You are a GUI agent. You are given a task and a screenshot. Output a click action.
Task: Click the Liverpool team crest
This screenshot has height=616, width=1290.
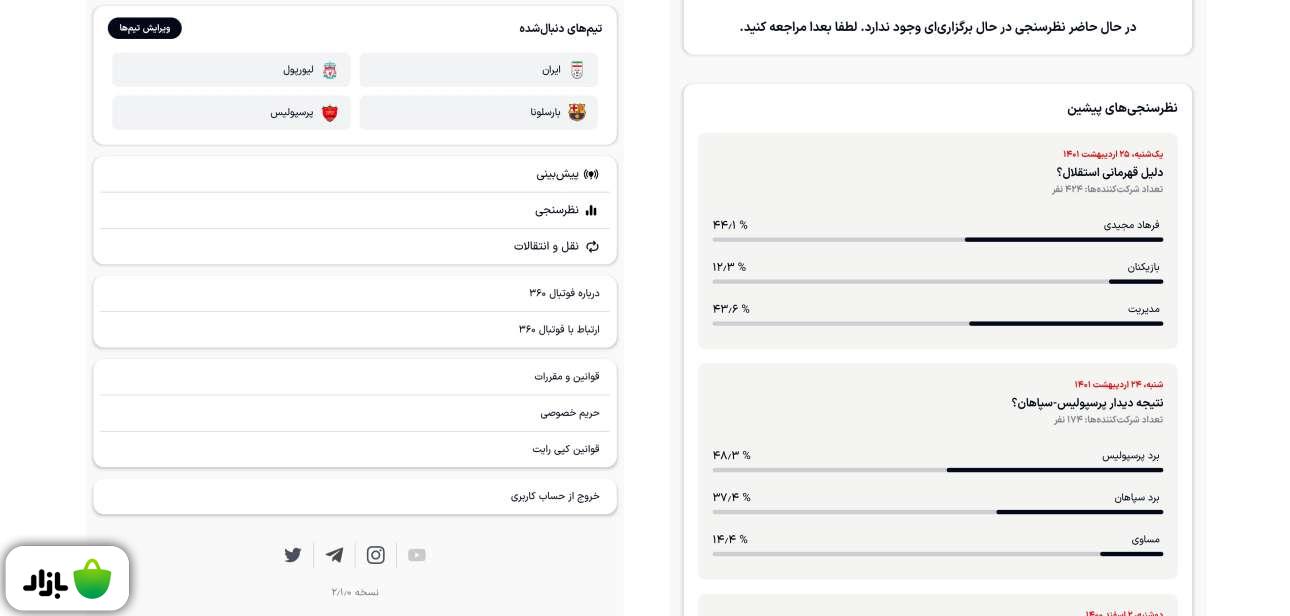click(x=329, y=70)
